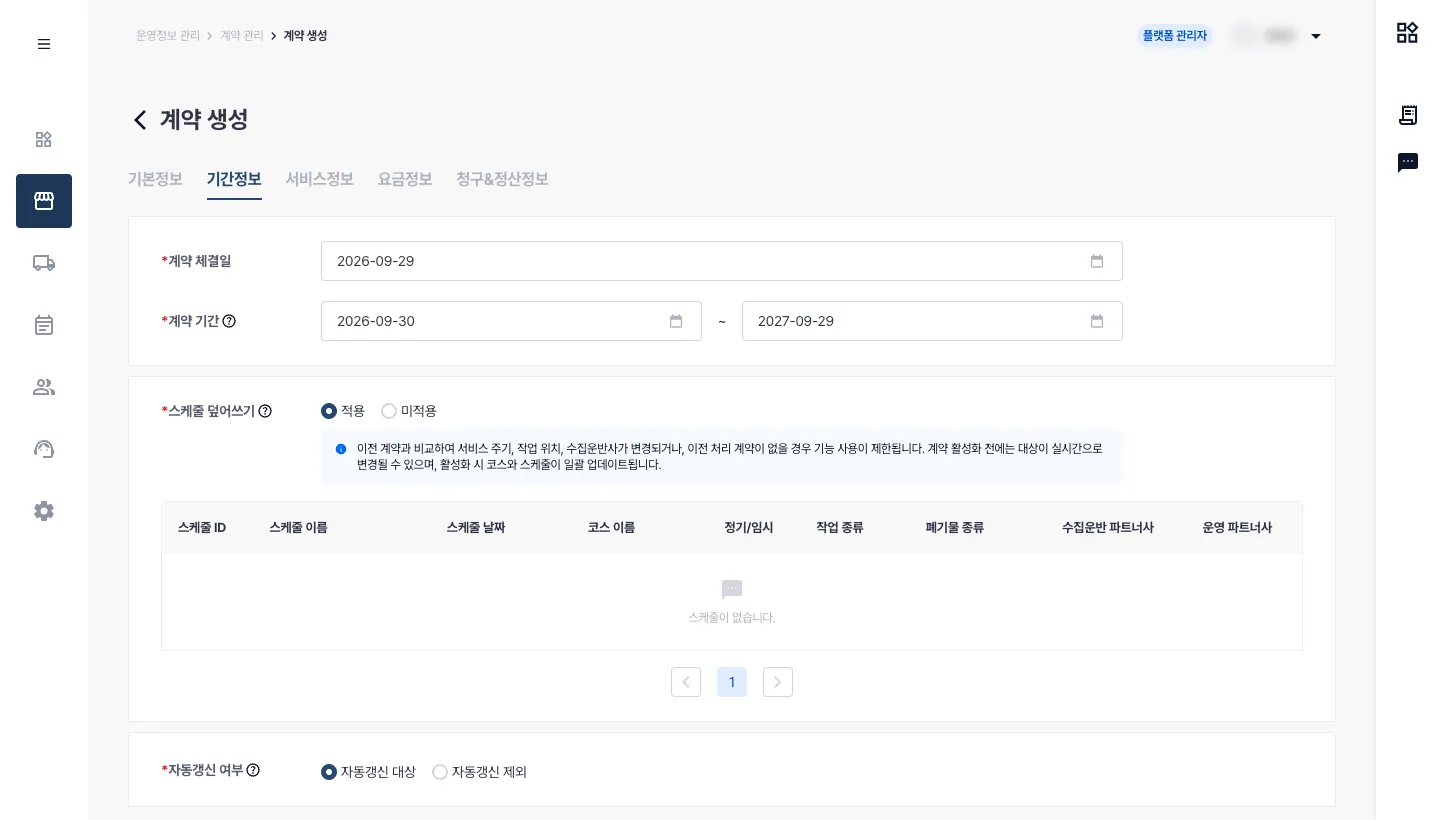Switch to the 서비스정보 tab
Image resolution: width=1440 pixels, height=820 pixels.
pos(320,179)
